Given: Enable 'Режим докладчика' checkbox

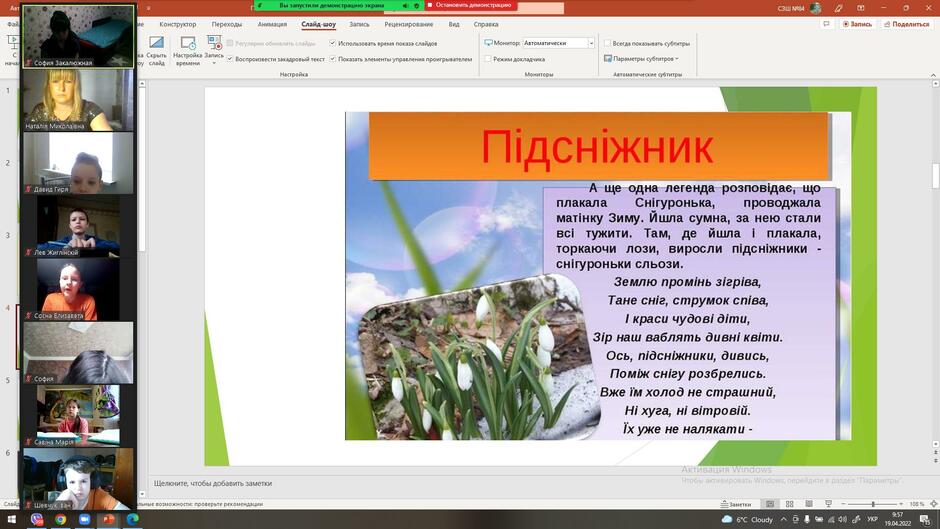Looking at the screenshot, I should 488,59.
